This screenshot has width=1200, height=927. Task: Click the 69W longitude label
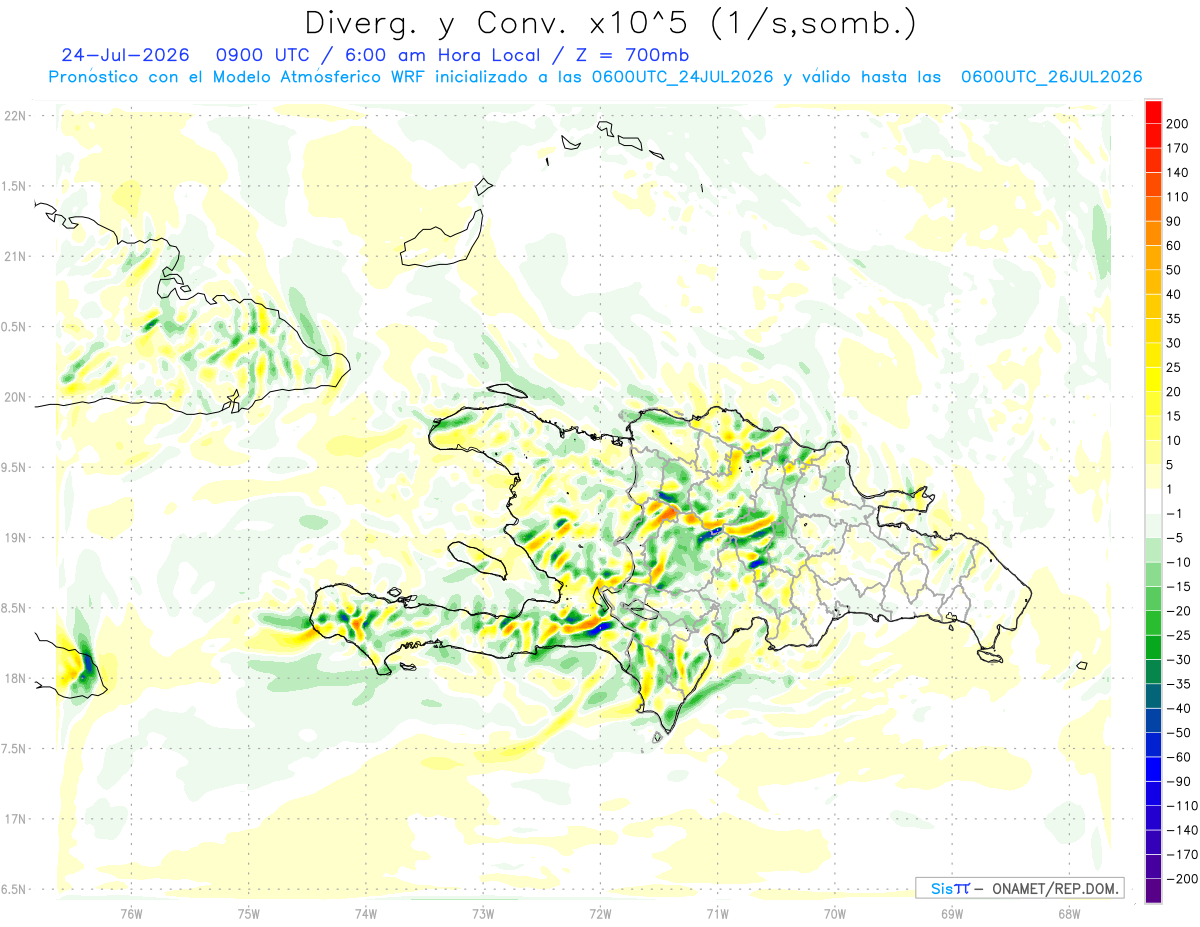click(x=951, y=913)
